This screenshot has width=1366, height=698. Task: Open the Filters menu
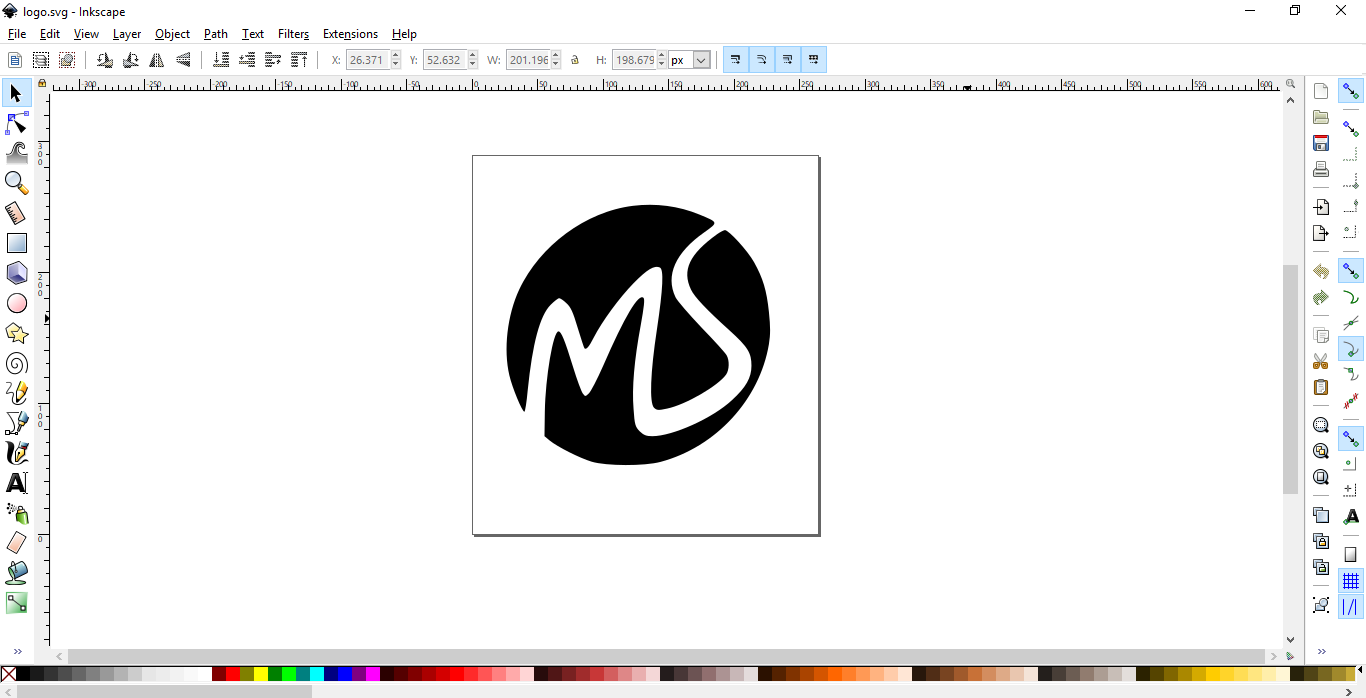(293, 34)
